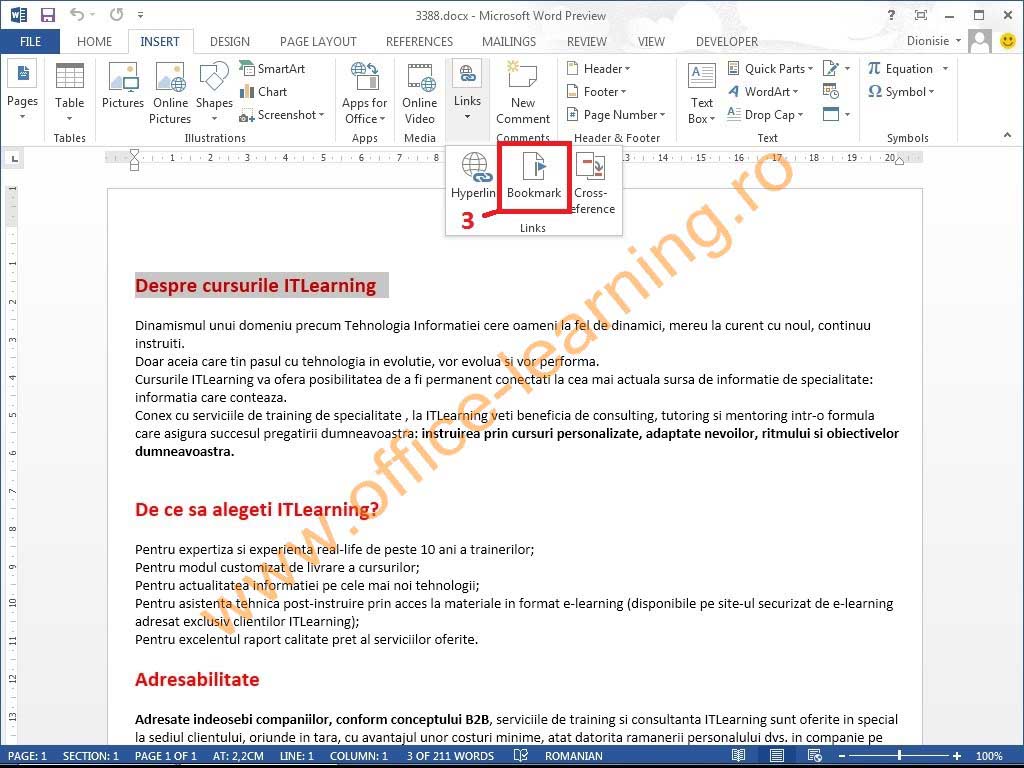Screen dimensions: 1024x768
Task: Insert a SmartArt graphic
Action: [272, 69]
